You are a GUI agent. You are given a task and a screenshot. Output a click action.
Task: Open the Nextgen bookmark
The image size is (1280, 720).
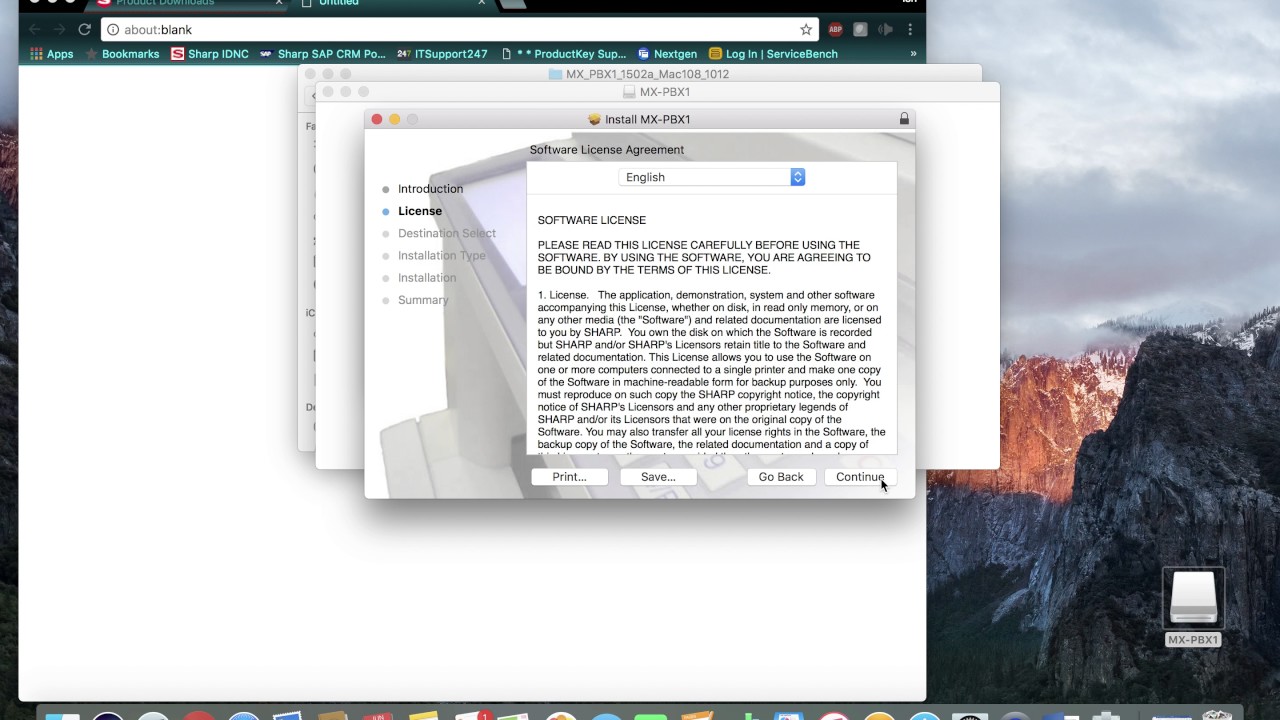coord(667,54)
